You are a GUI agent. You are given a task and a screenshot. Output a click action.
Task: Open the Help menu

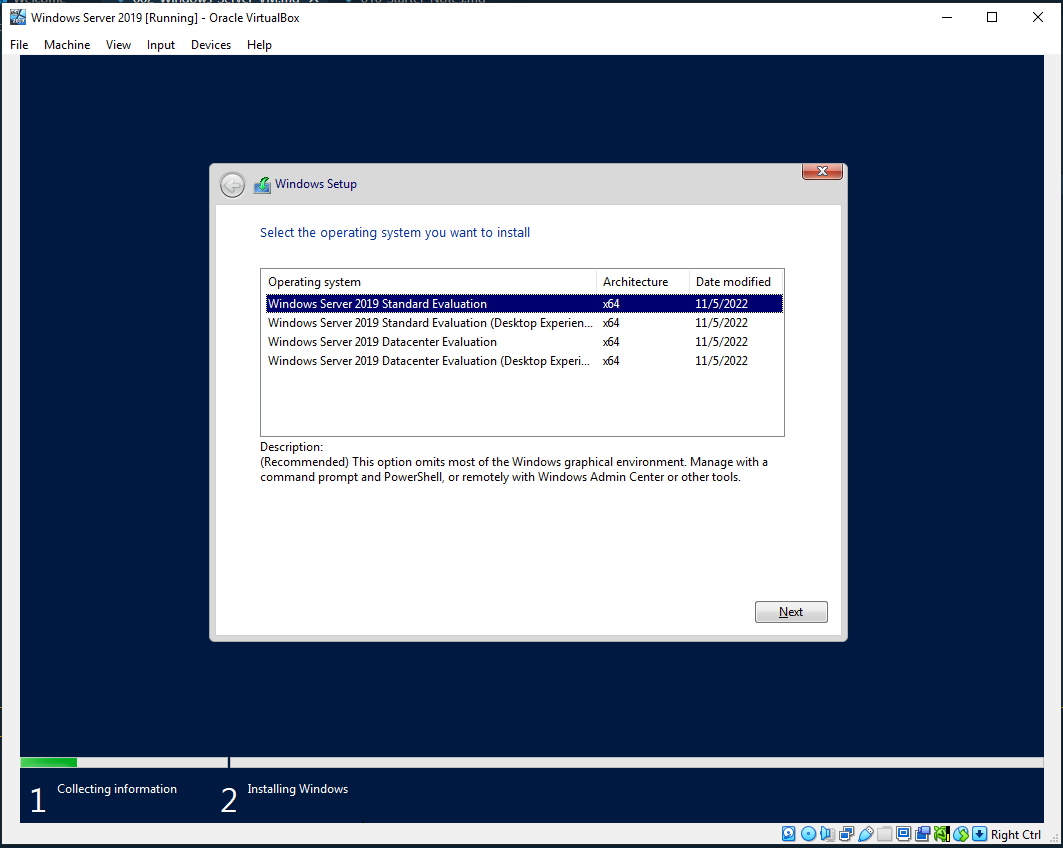(259, 45)
